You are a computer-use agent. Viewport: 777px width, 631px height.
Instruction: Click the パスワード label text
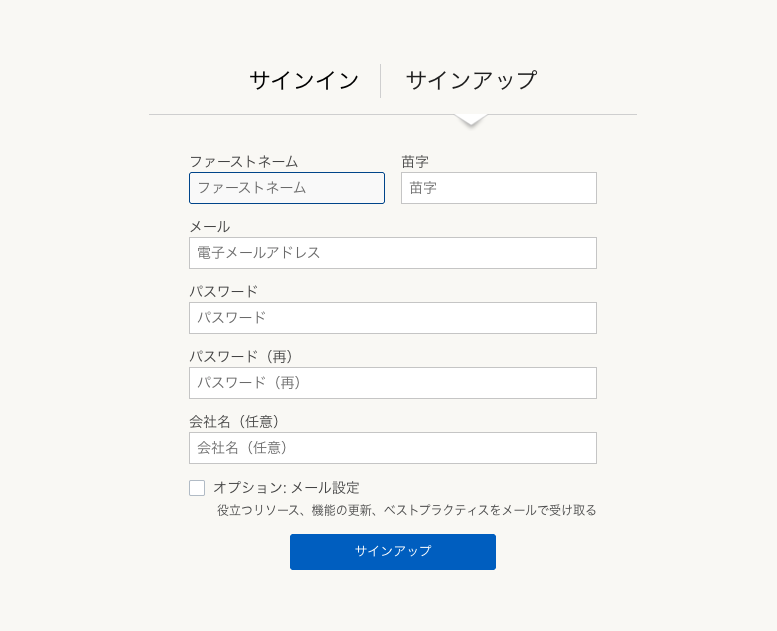(x=223, y=291)
